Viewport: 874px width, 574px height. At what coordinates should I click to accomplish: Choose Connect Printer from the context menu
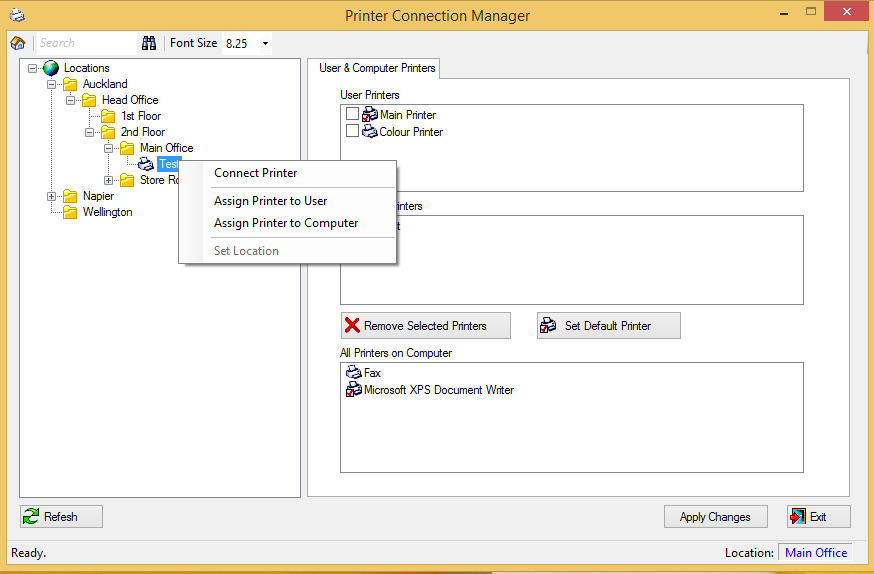click(255, 173)
